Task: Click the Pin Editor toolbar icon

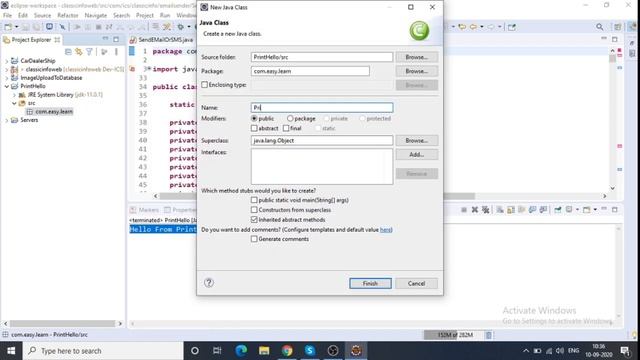Action: pos(512,27)
